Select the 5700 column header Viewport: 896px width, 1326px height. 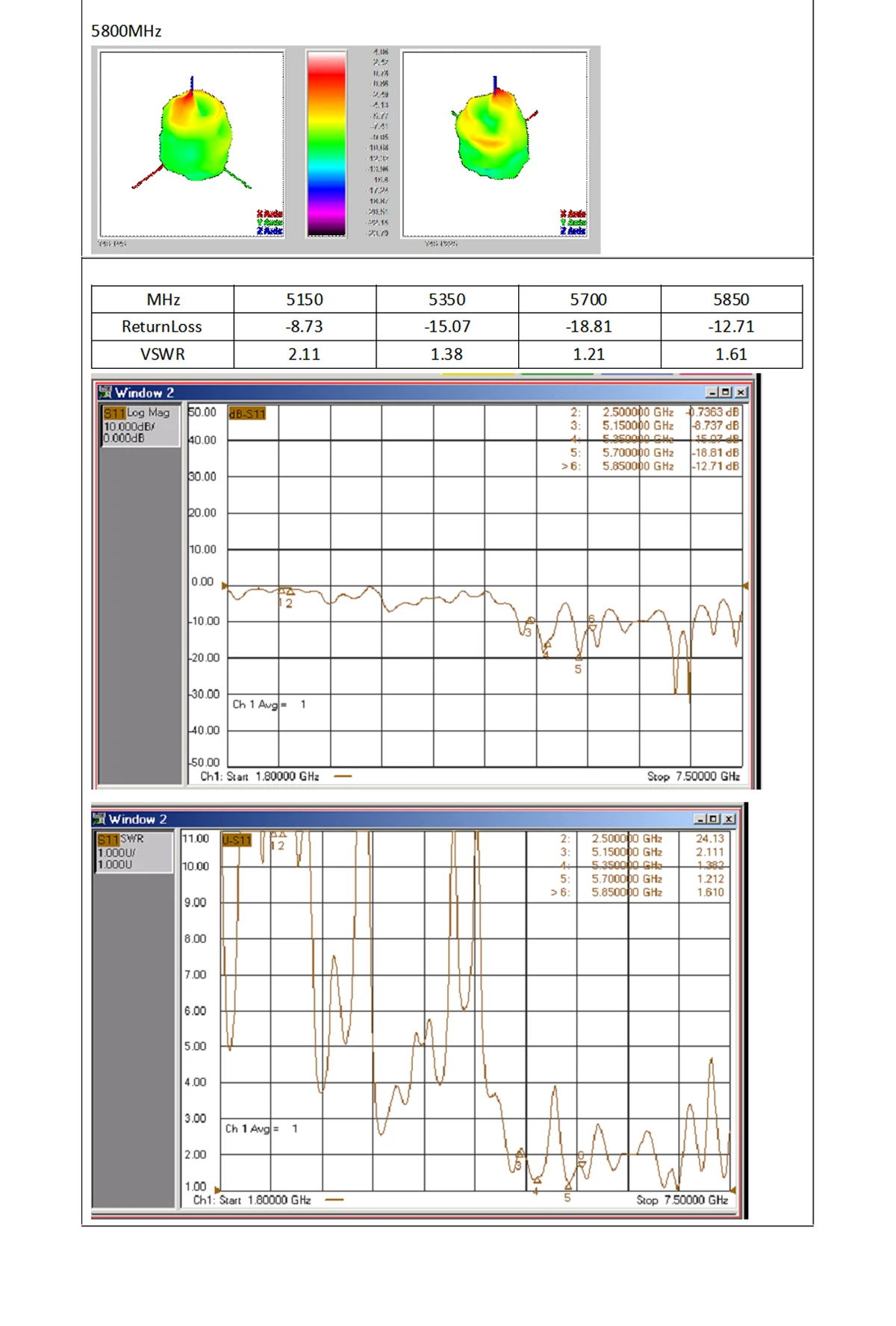[x=589, y=299]
